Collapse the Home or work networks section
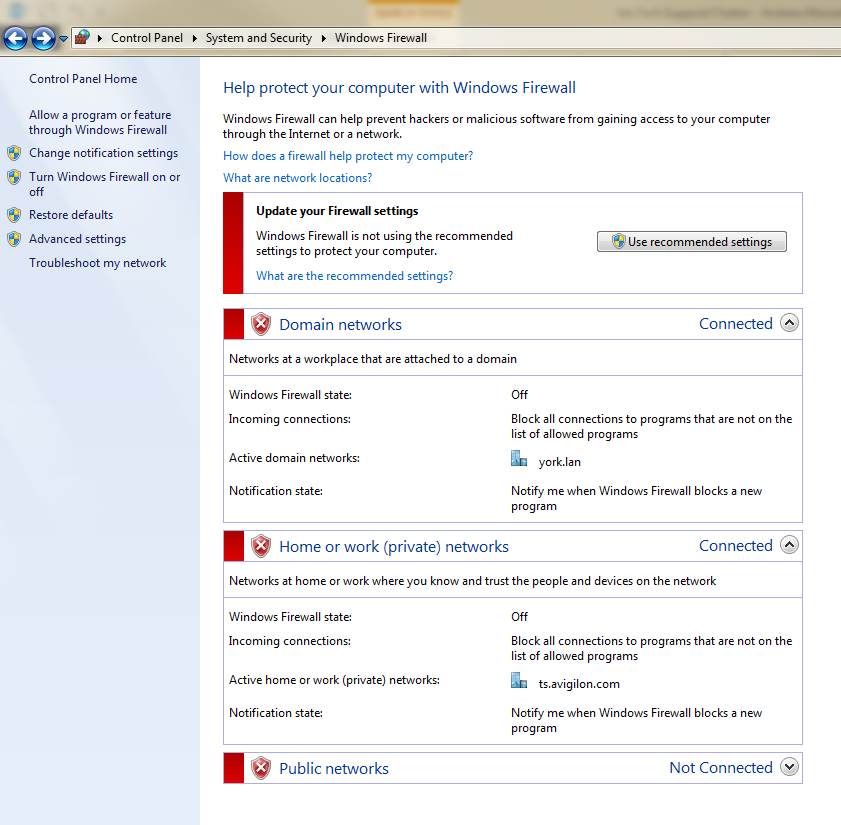Screen dimensions: 841x825 tap(789, 545)
